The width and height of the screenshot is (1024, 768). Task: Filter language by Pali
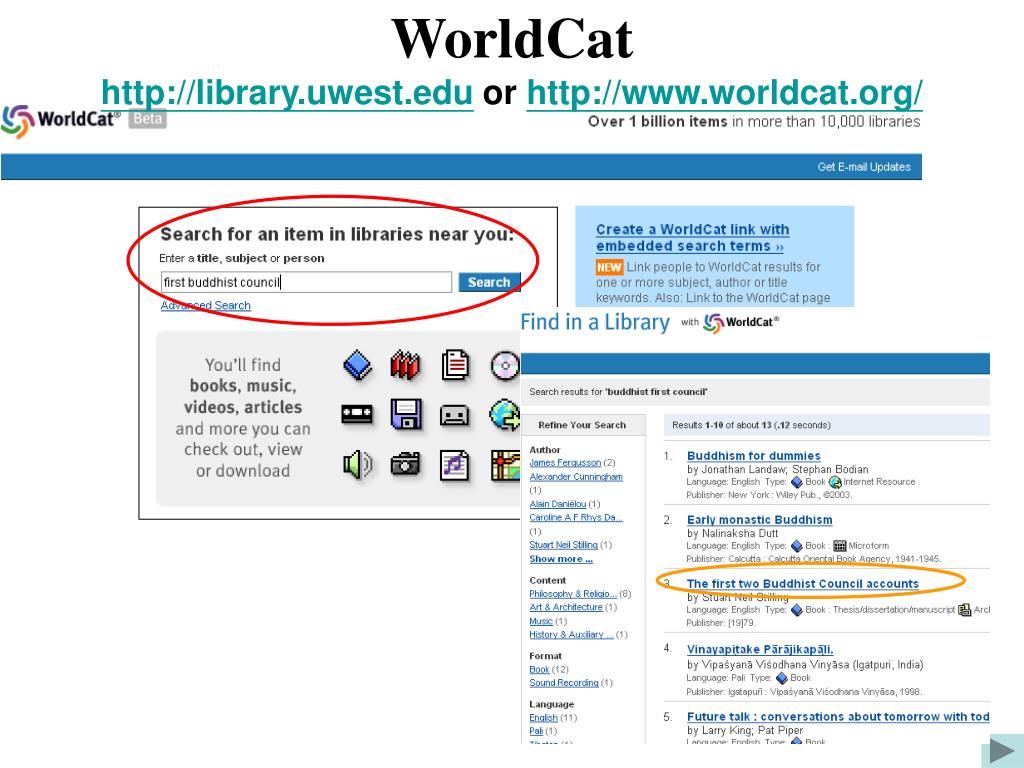click(536, 731)
